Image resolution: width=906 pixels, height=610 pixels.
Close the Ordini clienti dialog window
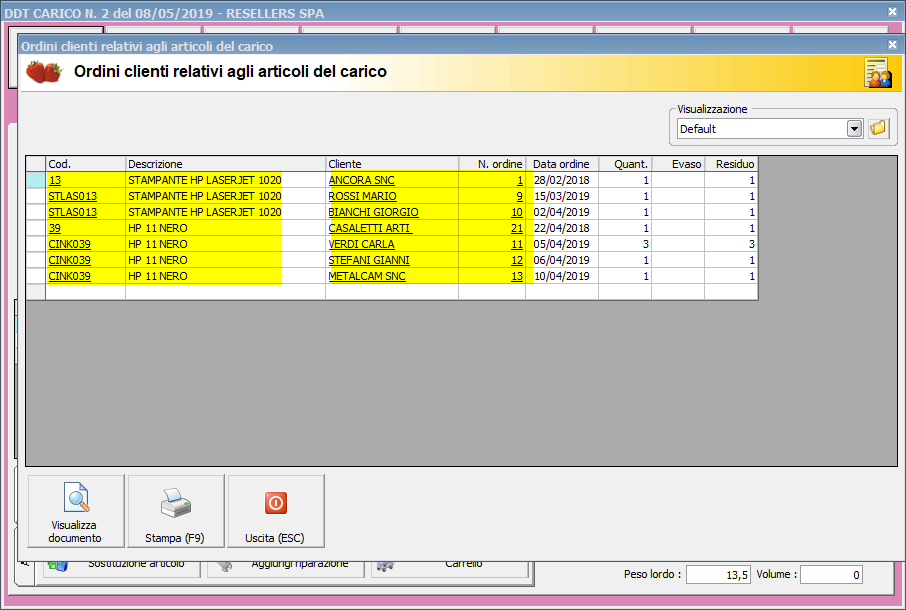click(x=892, y=44)
